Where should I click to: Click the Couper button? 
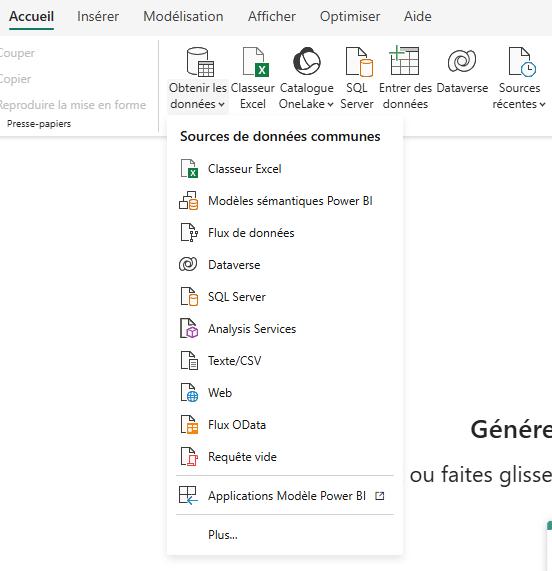17,53
